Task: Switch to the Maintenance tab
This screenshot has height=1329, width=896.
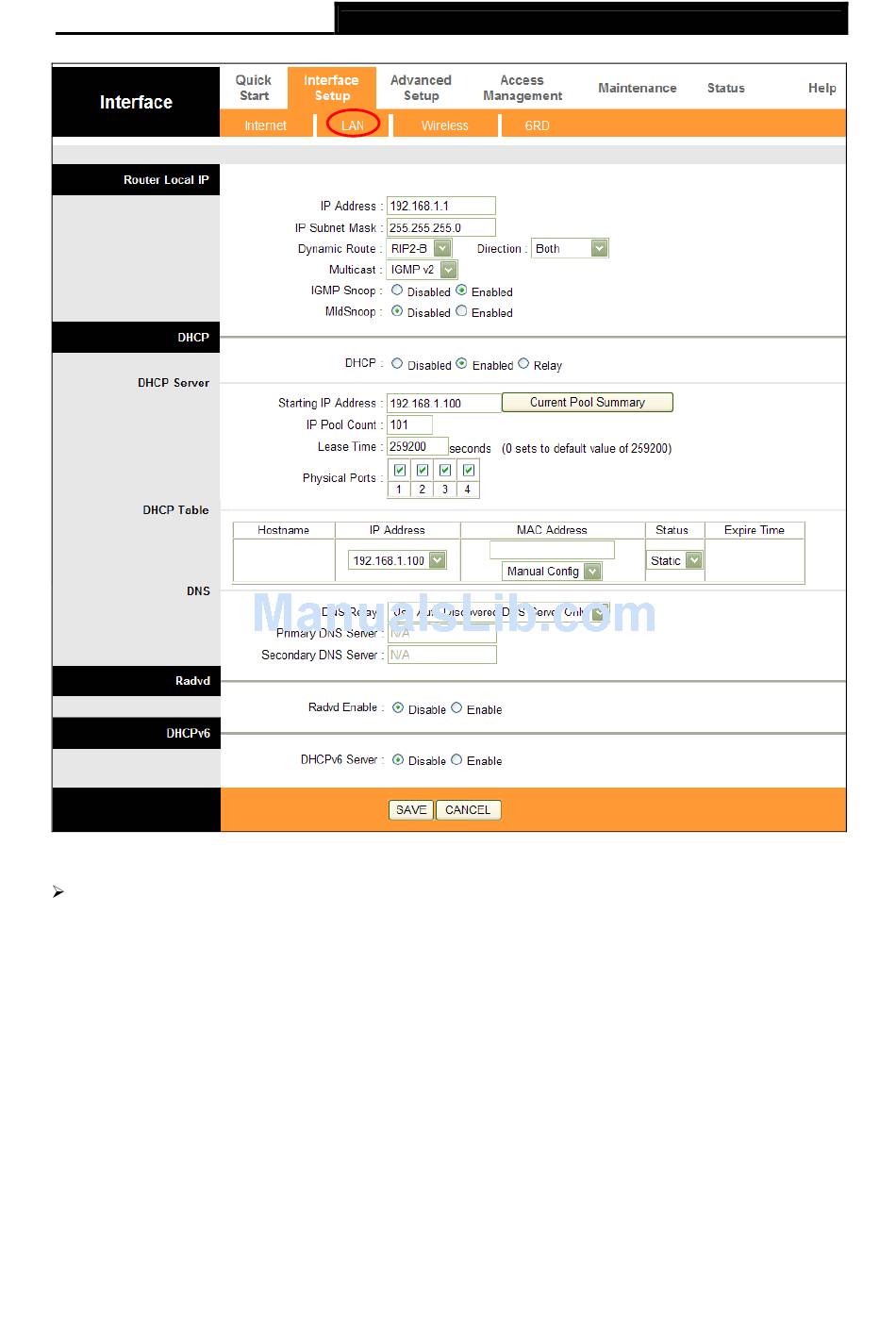Action: (x=638, y=88)
